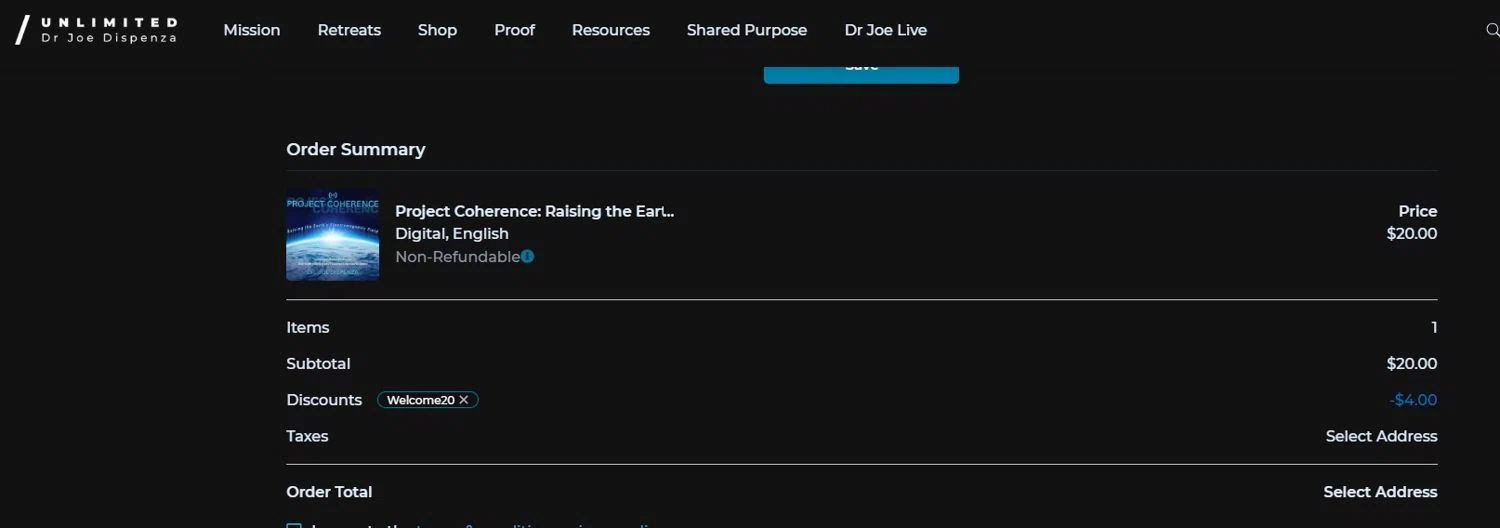Click Select Address in Taxes row
Viewport: 1500px width, 528px height.
(1382, 436)
